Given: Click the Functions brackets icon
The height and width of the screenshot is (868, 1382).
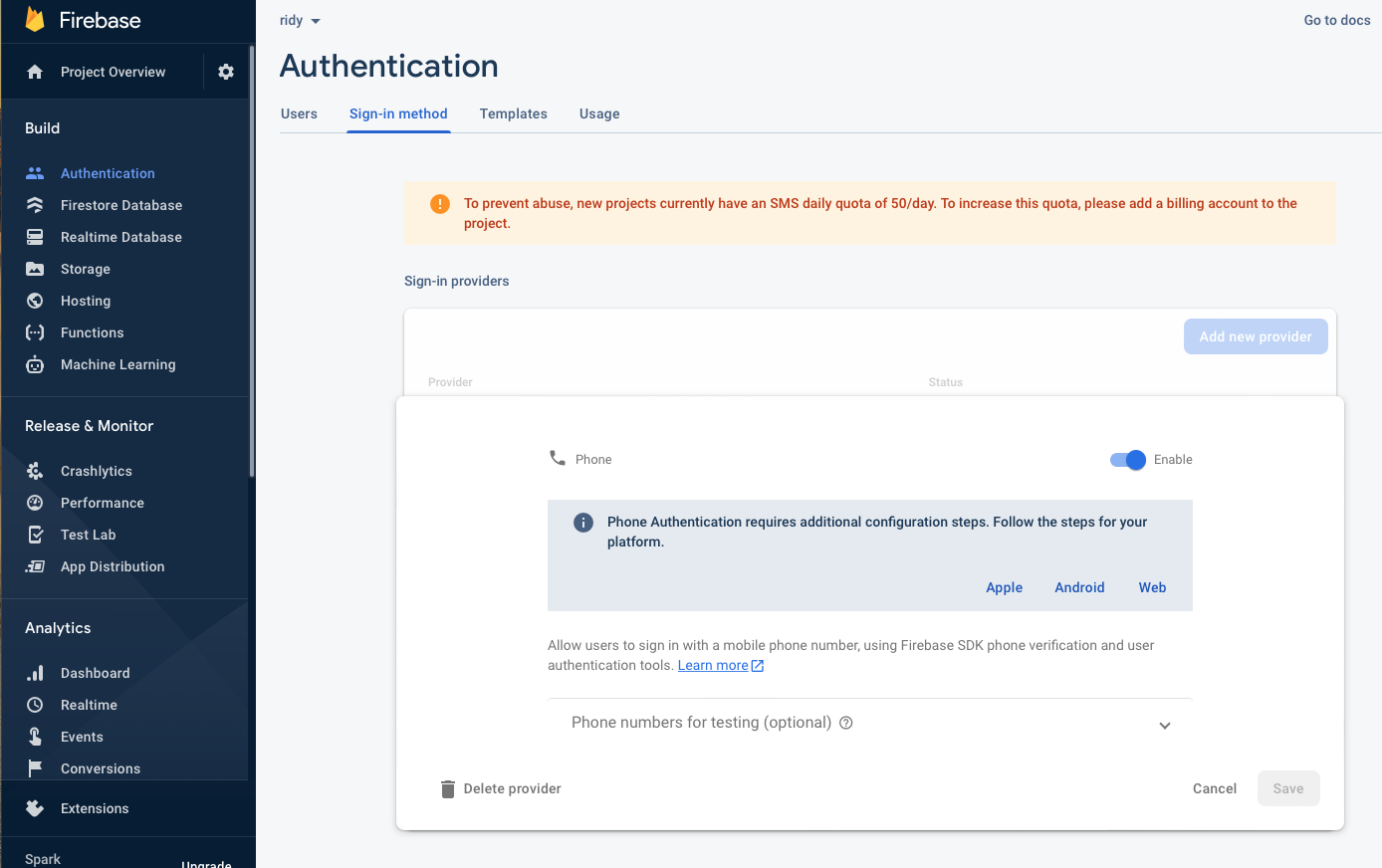Looking at the screenshot, I should coord(35,332).
